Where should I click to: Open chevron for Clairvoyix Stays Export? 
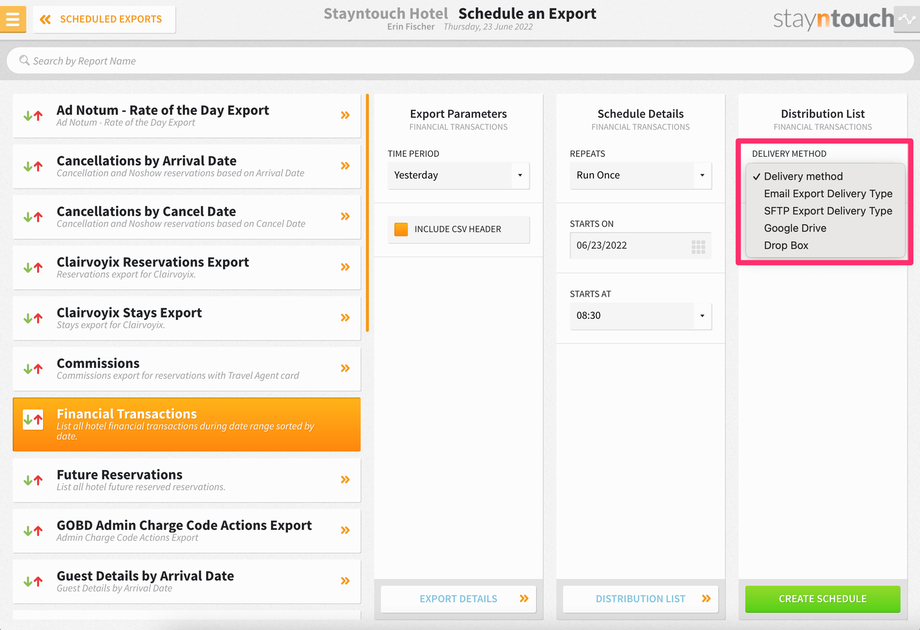coord(345,317)
